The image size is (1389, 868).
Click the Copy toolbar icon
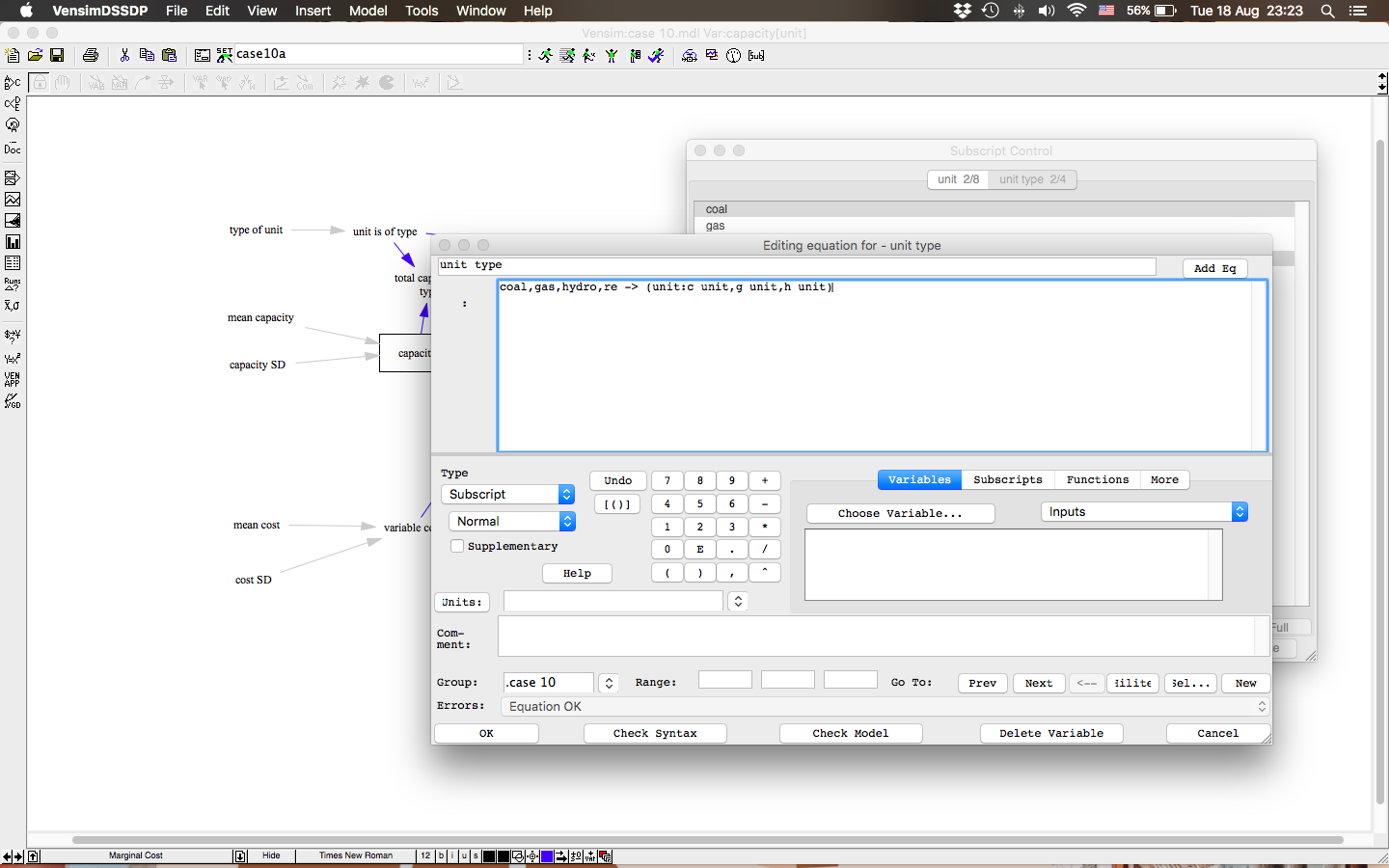click(x=147, y=55)
